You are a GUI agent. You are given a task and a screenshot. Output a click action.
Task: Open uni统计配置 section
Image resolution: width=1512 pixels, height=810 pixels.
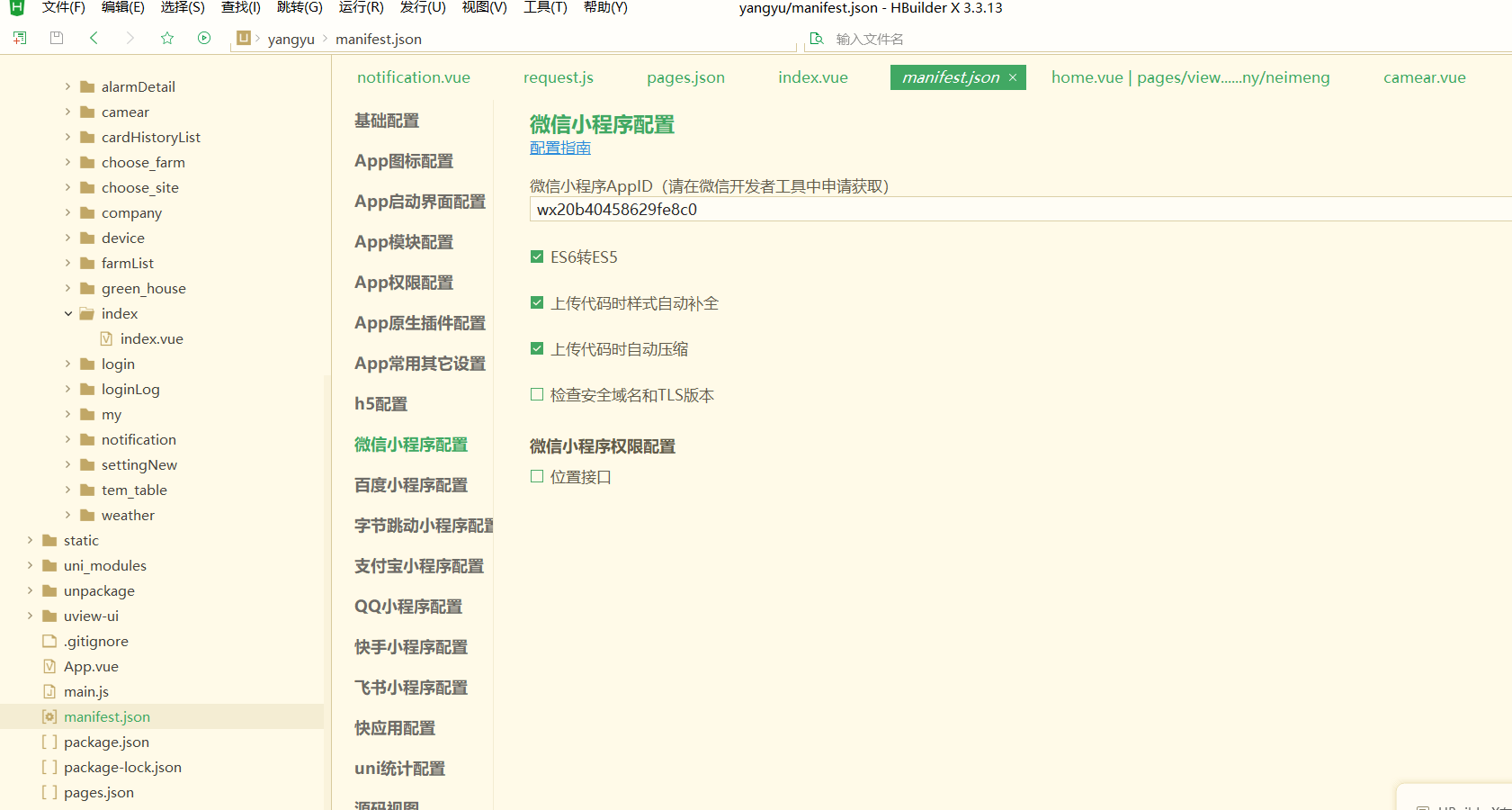(400, 769)
